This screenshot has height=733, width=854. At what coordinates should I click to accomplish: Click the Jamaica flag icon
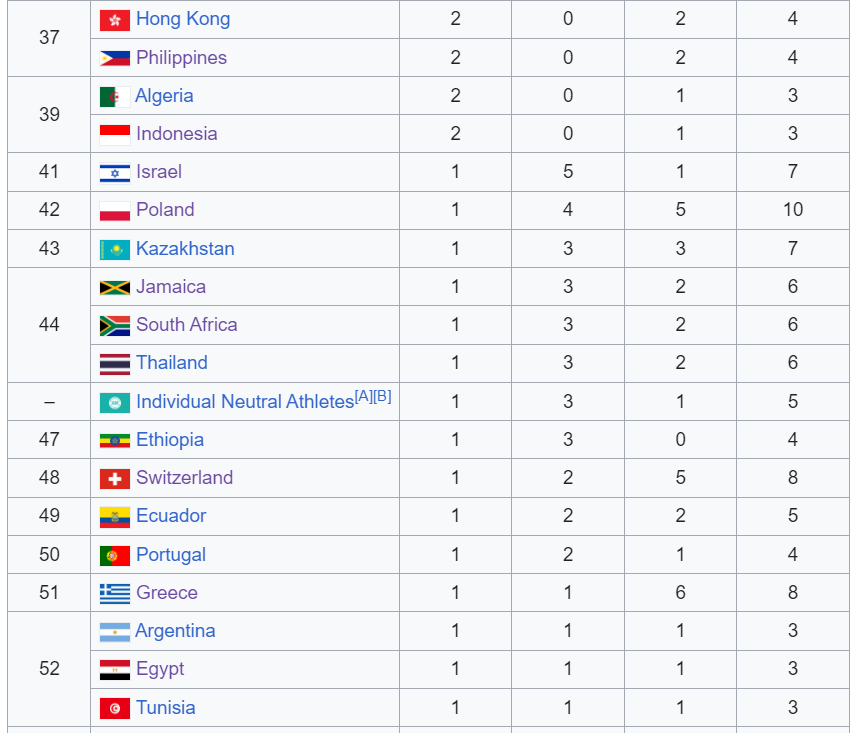115,288
